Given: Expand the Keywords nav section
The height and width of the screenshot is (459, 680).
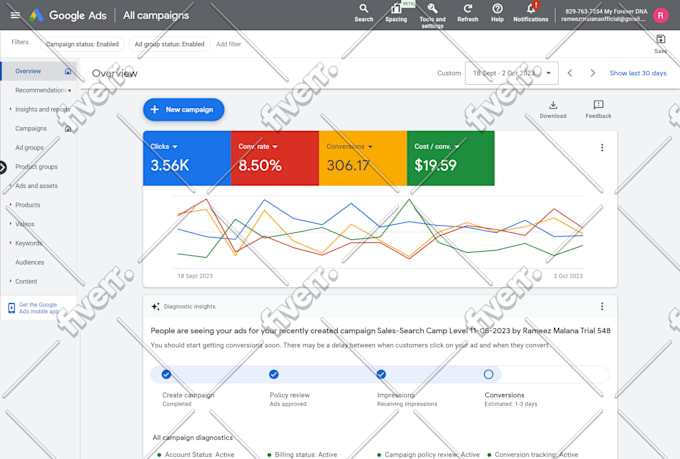Looking at the screenshot, I should (10, 243).
